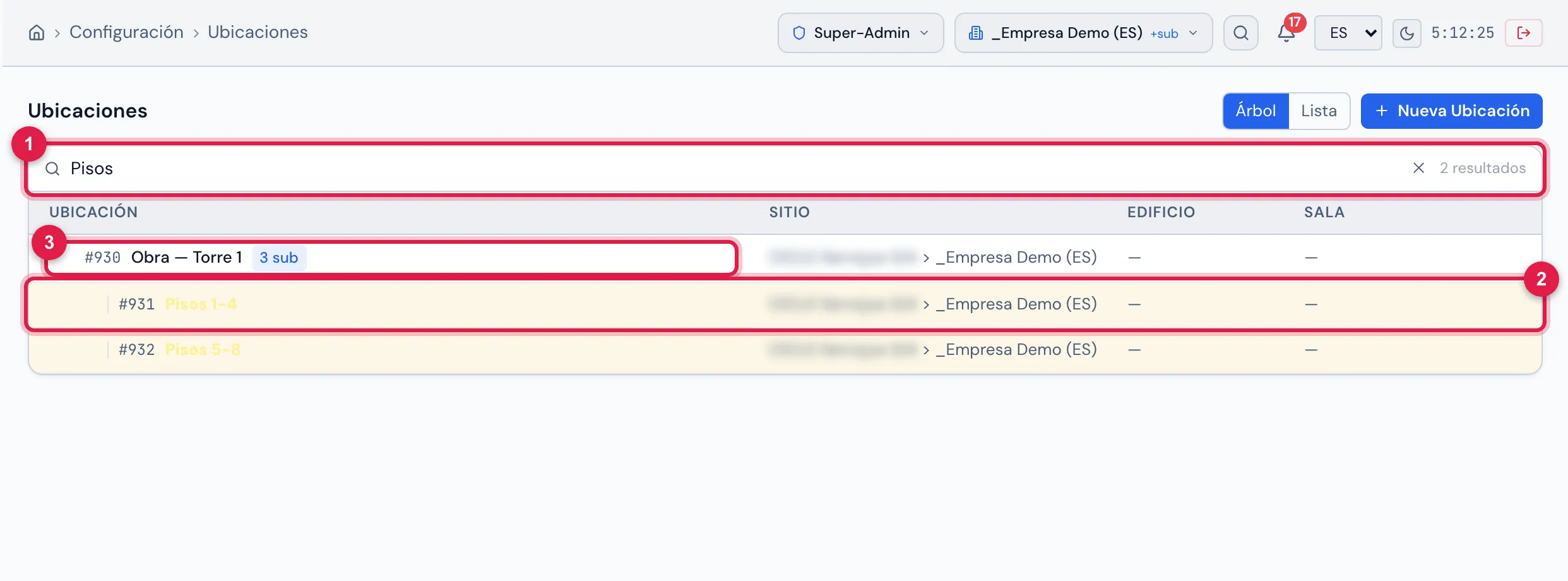Click the 5:12:25 session timer
This screenshot has width=1568, height=581.
(x=1463, y=33)
